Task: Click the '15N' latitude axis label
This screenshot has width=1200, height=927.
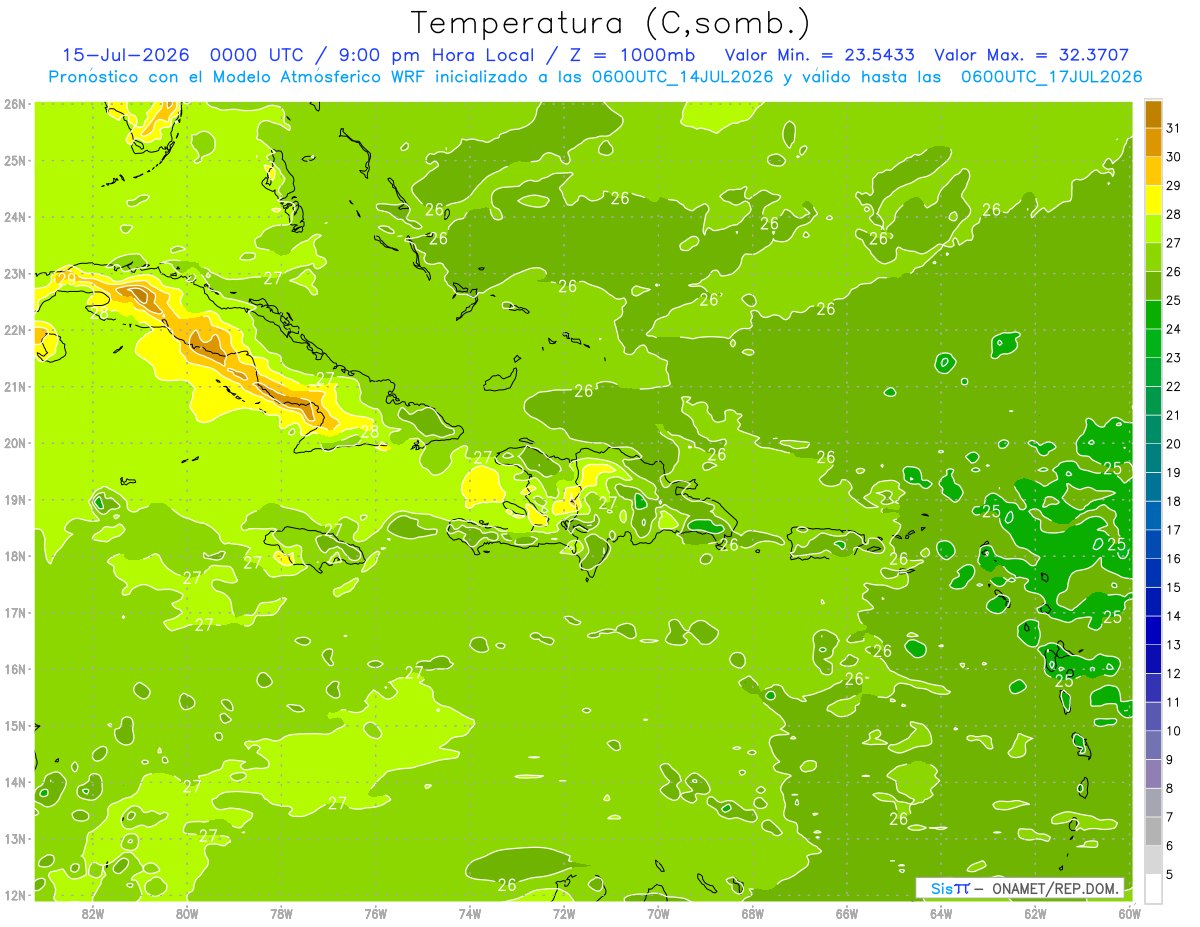Action: pyautogui.click(x=15, y=725)
